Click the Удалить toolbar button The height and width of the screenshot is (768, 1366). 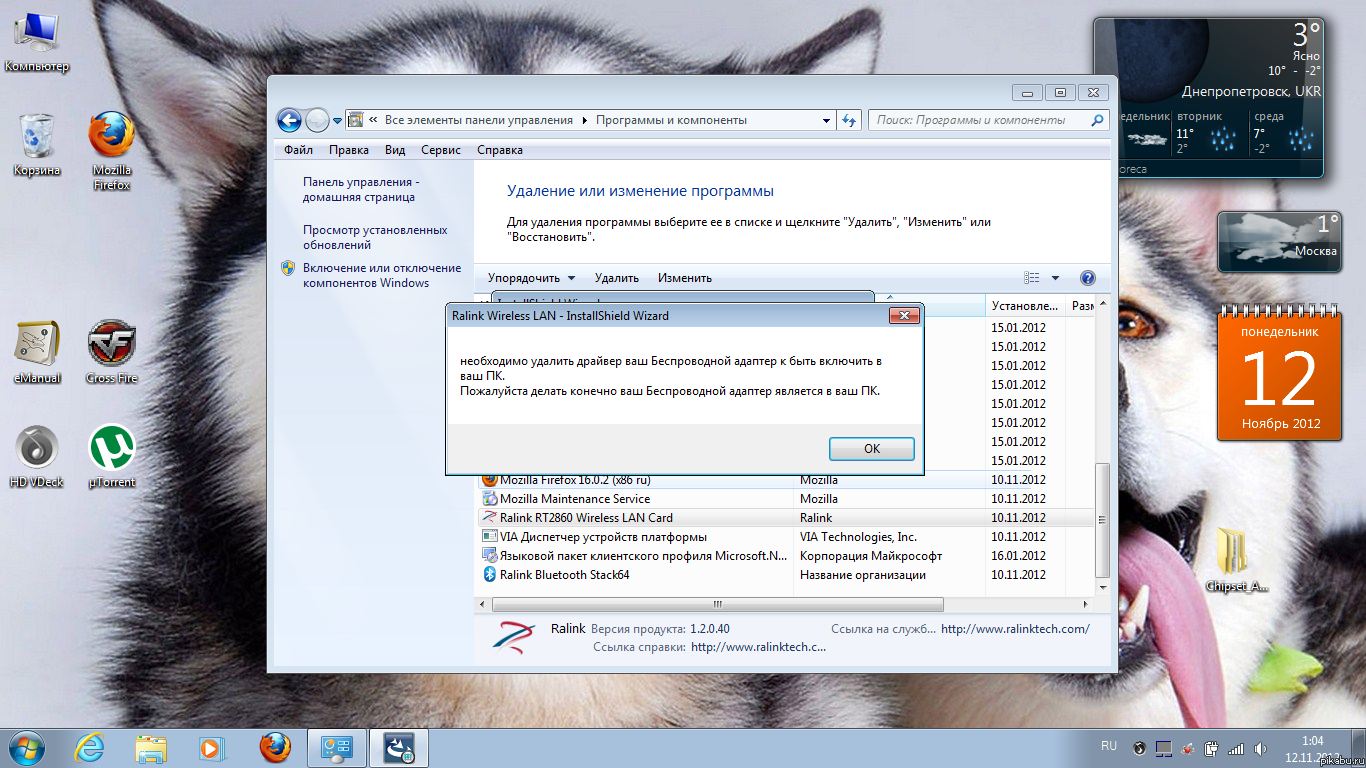(x=616, y=278)
